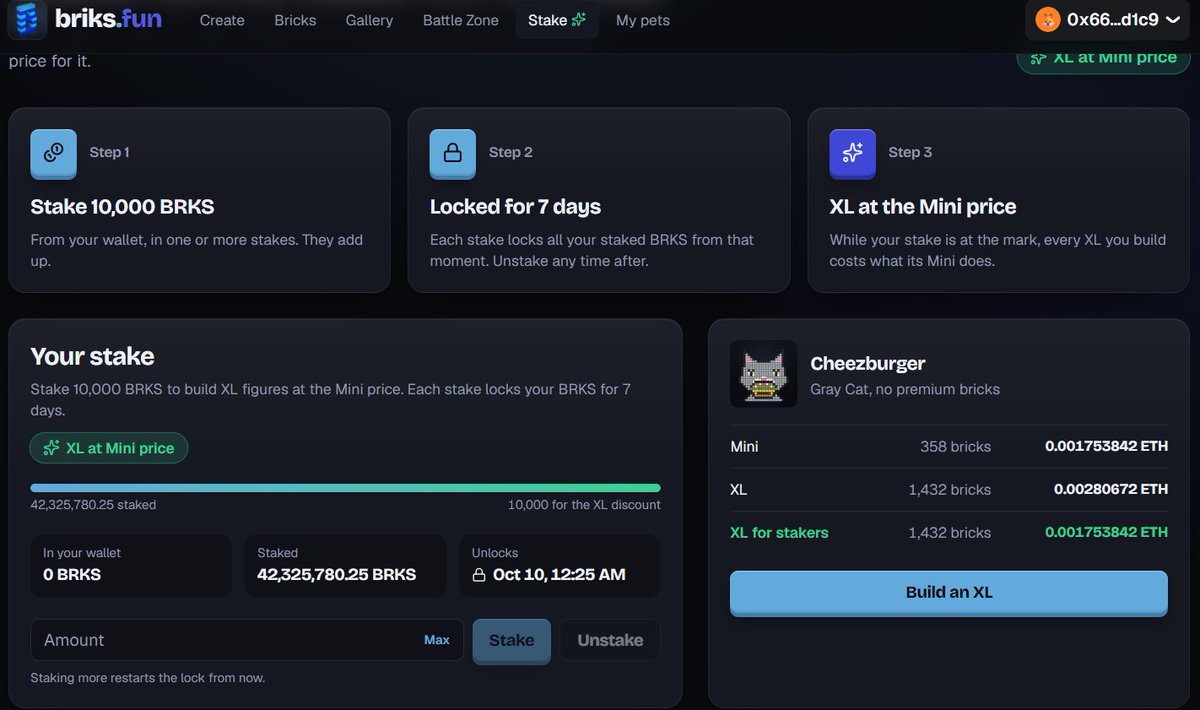The image size is (1200, 710).
Task: Click the Cheezburger title text
Action: click(x=868, y=363)
